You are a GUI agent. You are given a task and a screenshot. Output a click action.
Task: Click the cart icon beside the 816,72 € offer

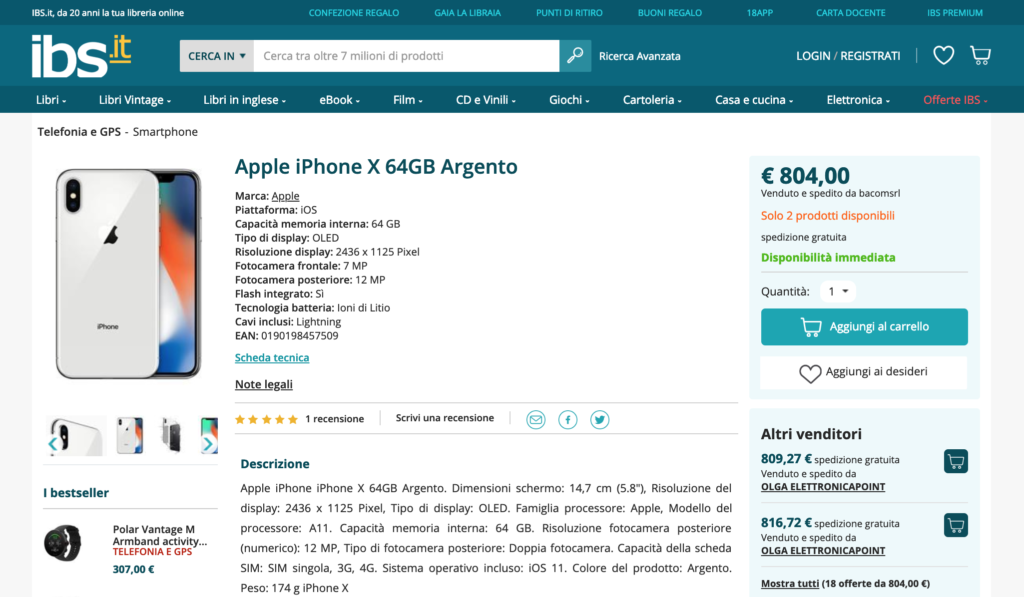955,524
